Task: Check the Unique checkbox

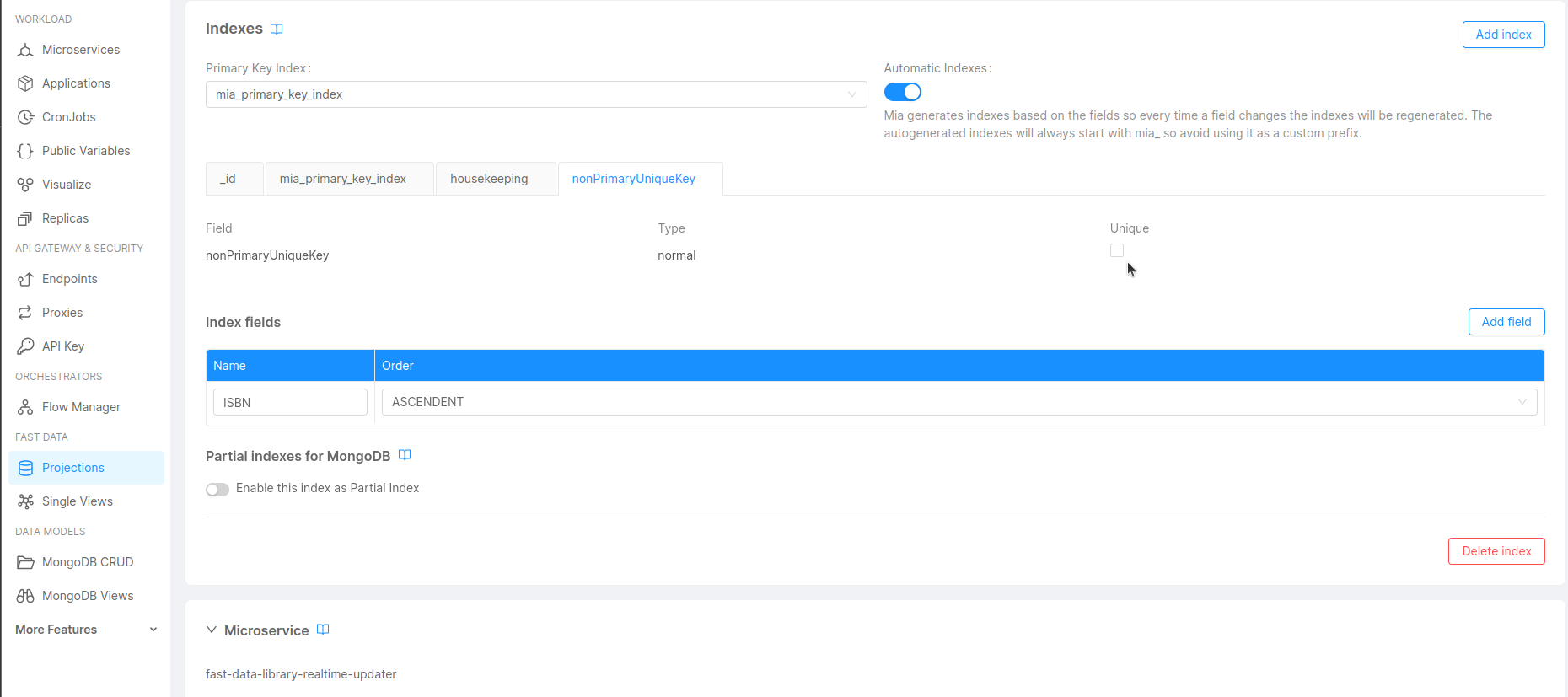Action: (1117, 250)
